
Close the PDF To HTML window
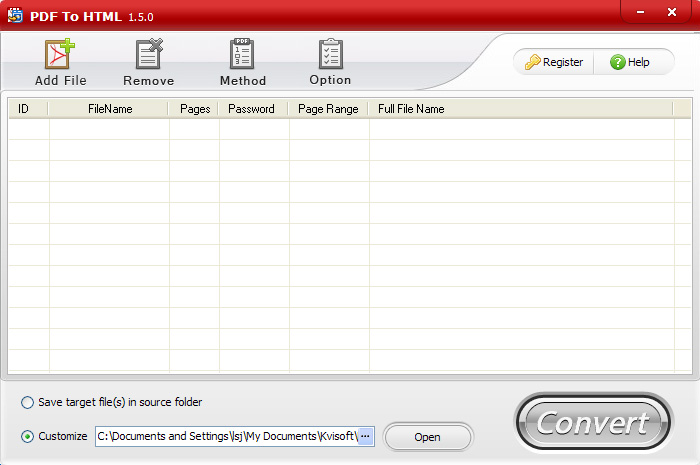(672, 12)
